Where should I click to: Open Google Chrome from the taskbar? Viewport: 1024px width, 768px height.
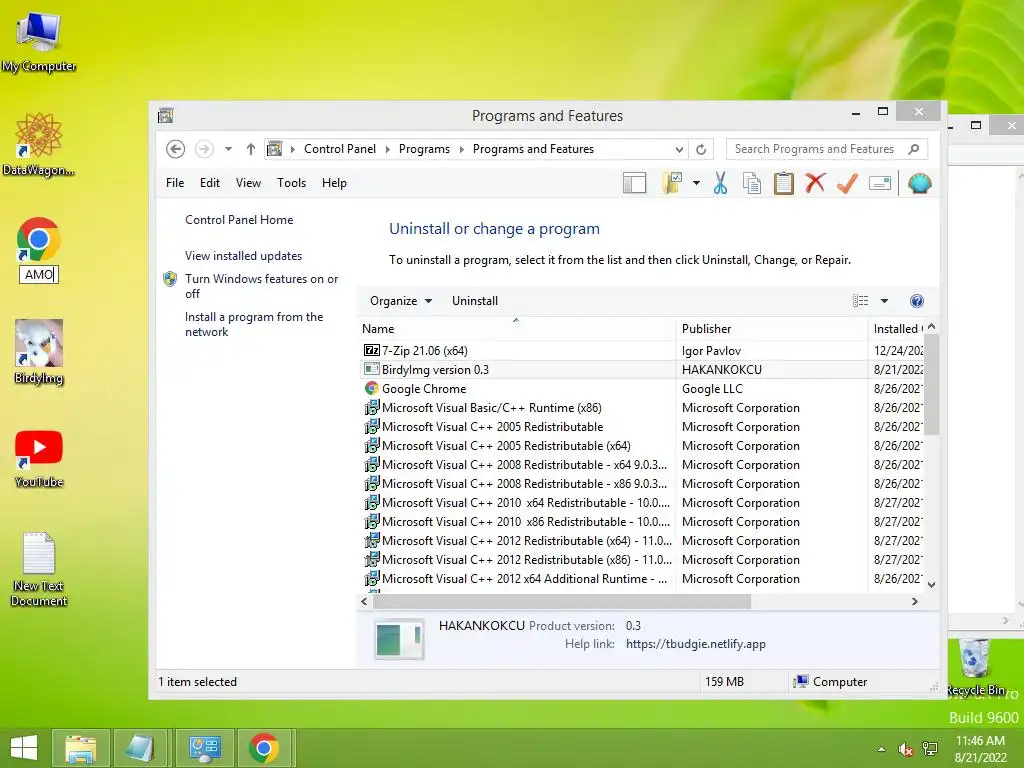click(264, 748)
